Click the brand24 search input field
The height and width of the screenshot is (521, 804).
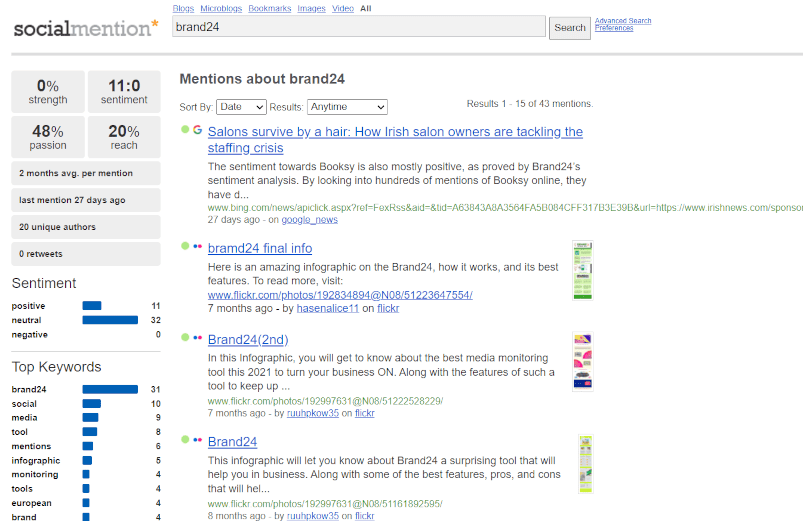(x=358, y=27)
